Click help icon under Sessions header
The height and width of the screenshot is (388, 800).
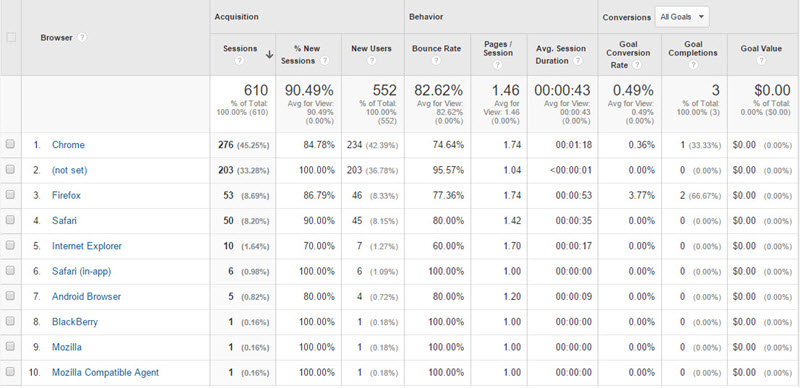pos(240,61)
